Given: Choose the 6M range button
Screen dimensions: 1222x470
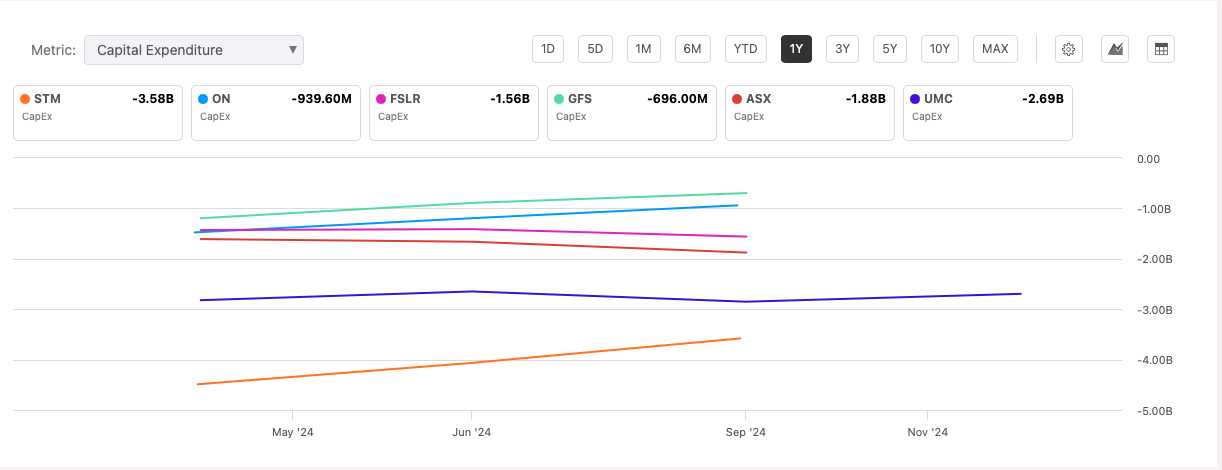Looking at the screenshot, I should coord(692,49).
